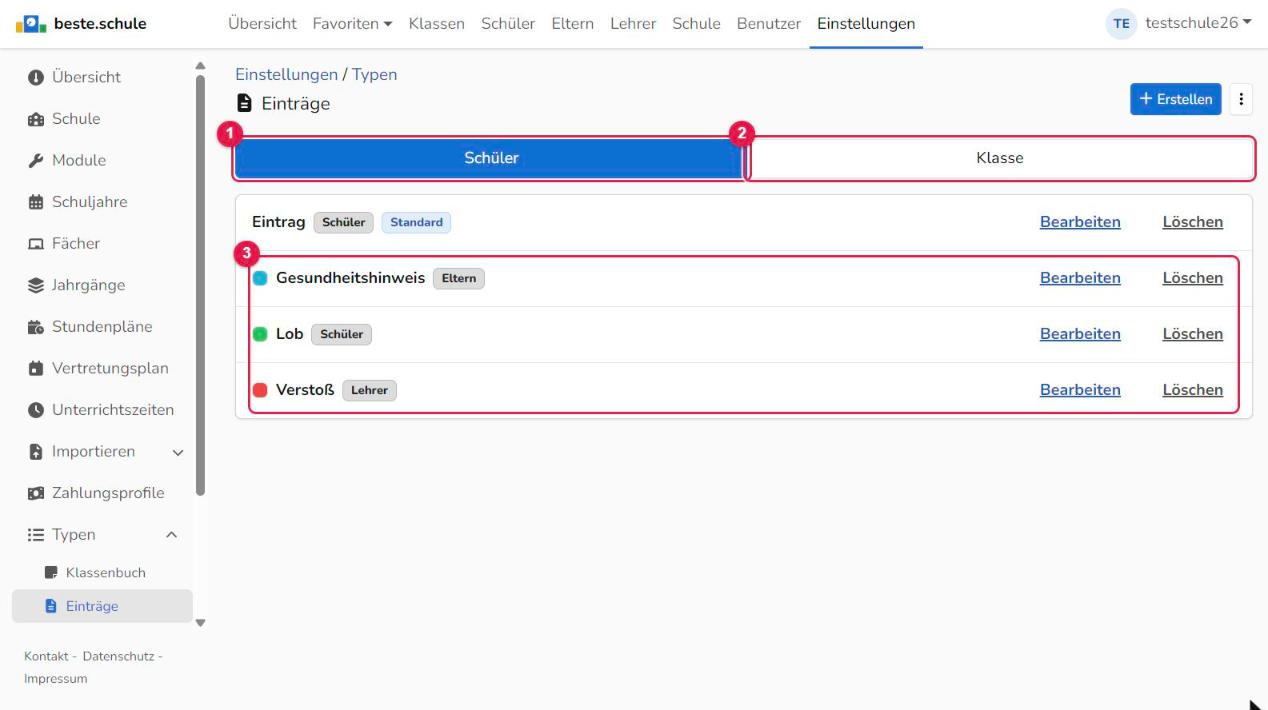The height and width of the screenshot is (710, 1268).
Task: Switch to the Benutzer tab
Action: [x=769, y=24]
